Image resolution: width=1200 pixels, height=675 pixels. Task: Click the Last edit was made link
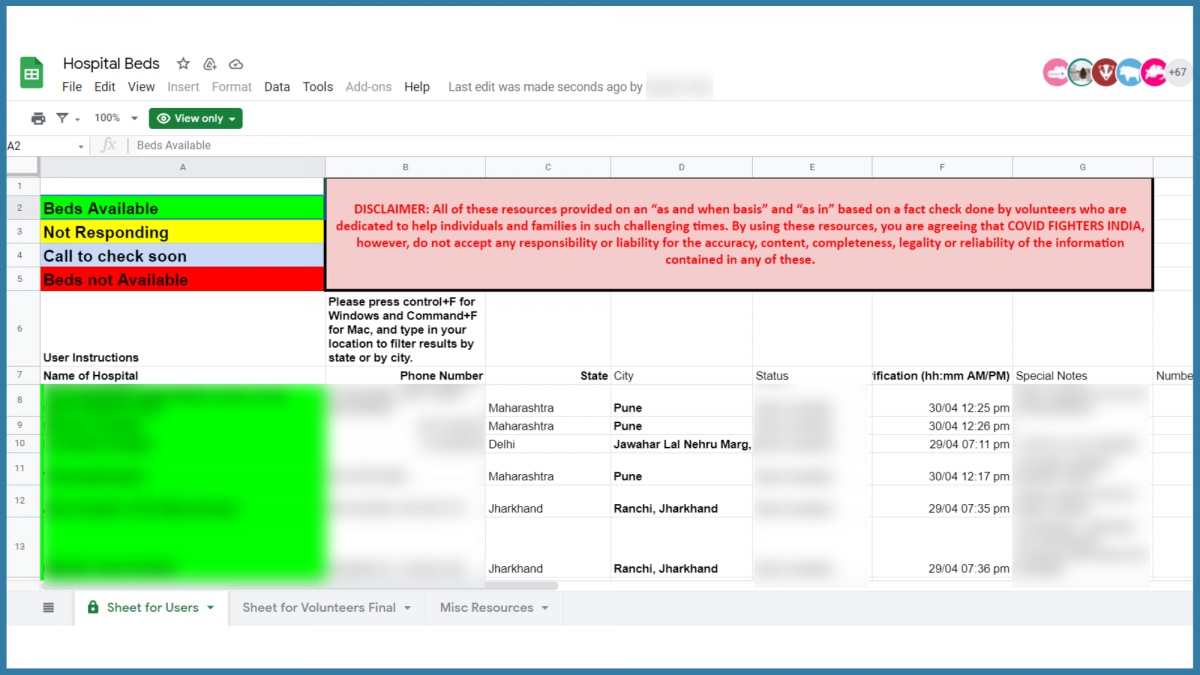coord(545,87)
